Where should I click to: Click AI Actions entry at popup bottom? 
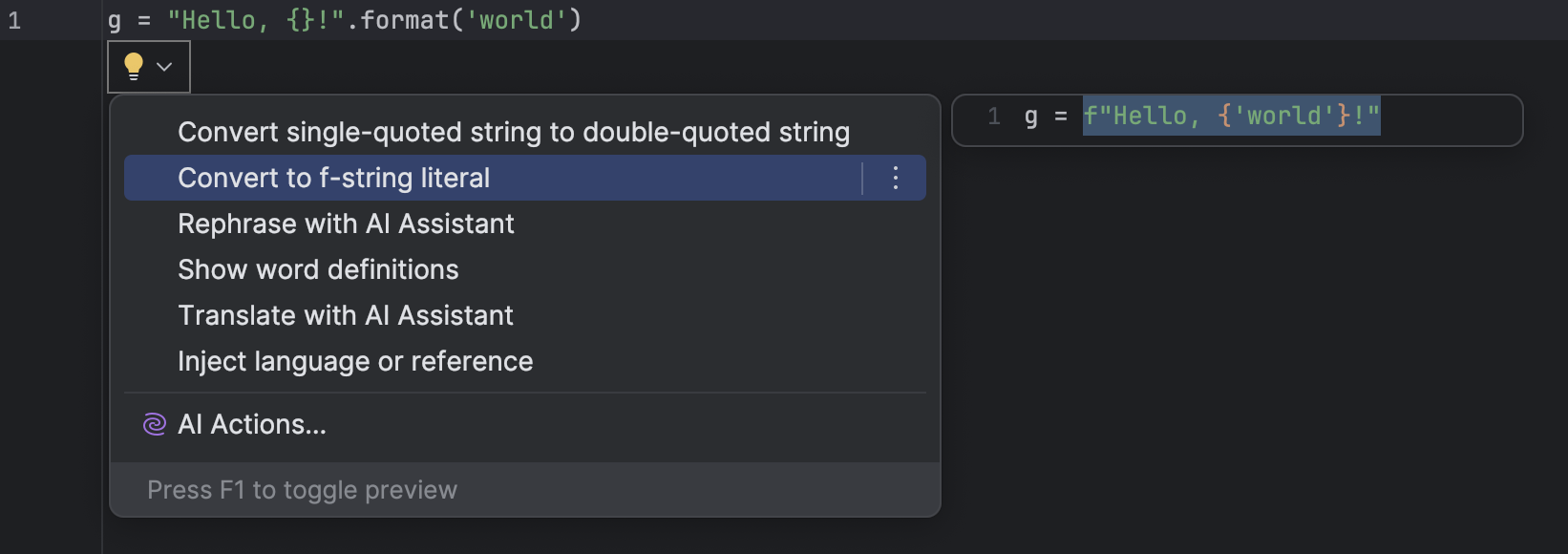click(251, 424)
